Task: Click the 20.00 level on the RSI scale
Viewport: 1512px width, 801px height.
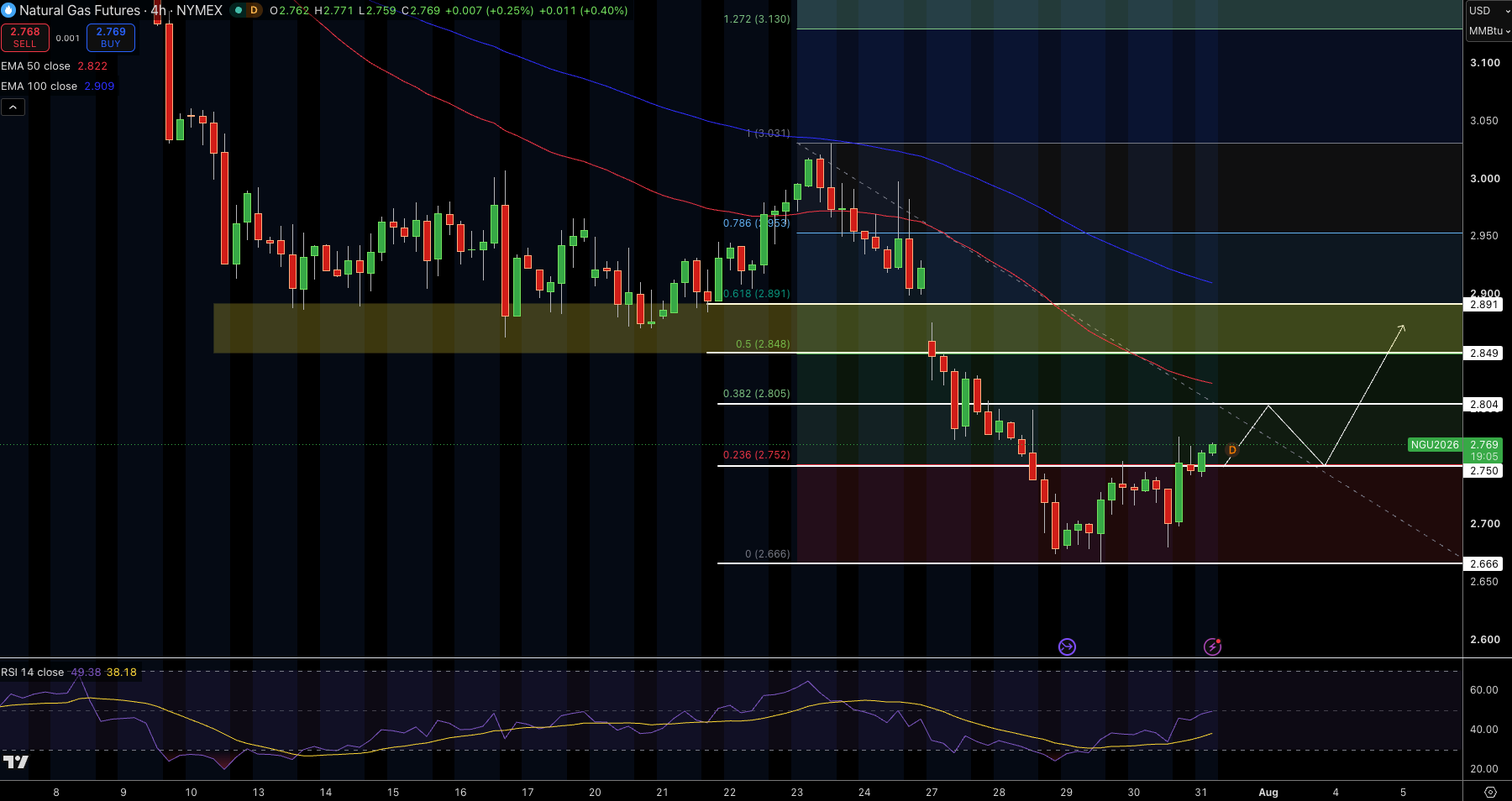Action: click(x=1484, y=769)
